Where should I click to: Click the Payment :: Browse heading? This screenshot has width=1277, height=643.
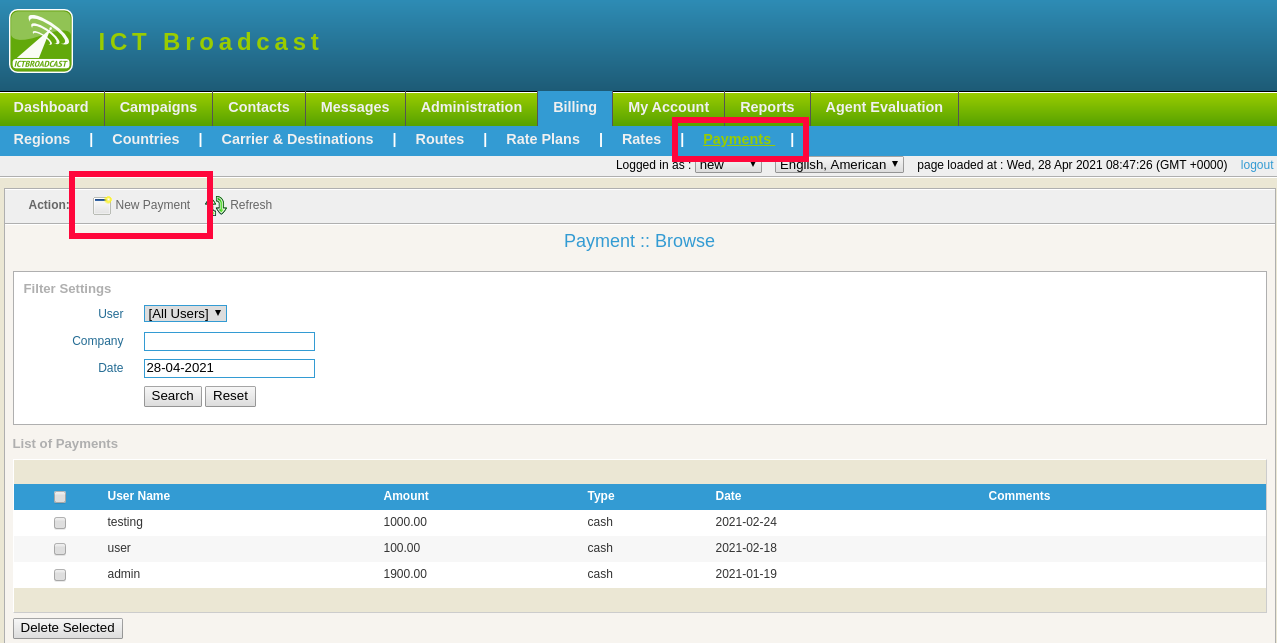(x=639, y=241)
